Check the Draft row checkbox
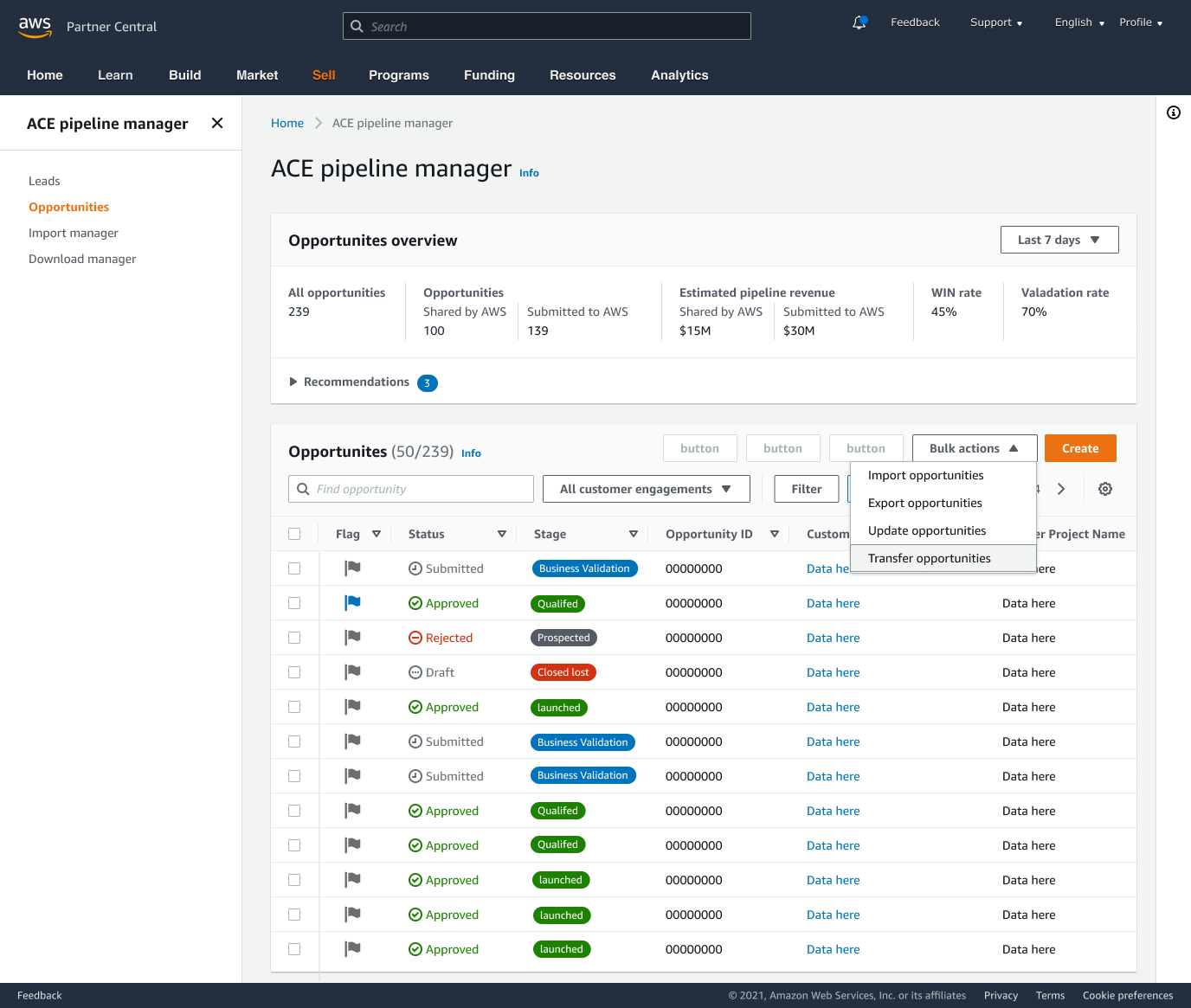 click(x=294, y=672)
